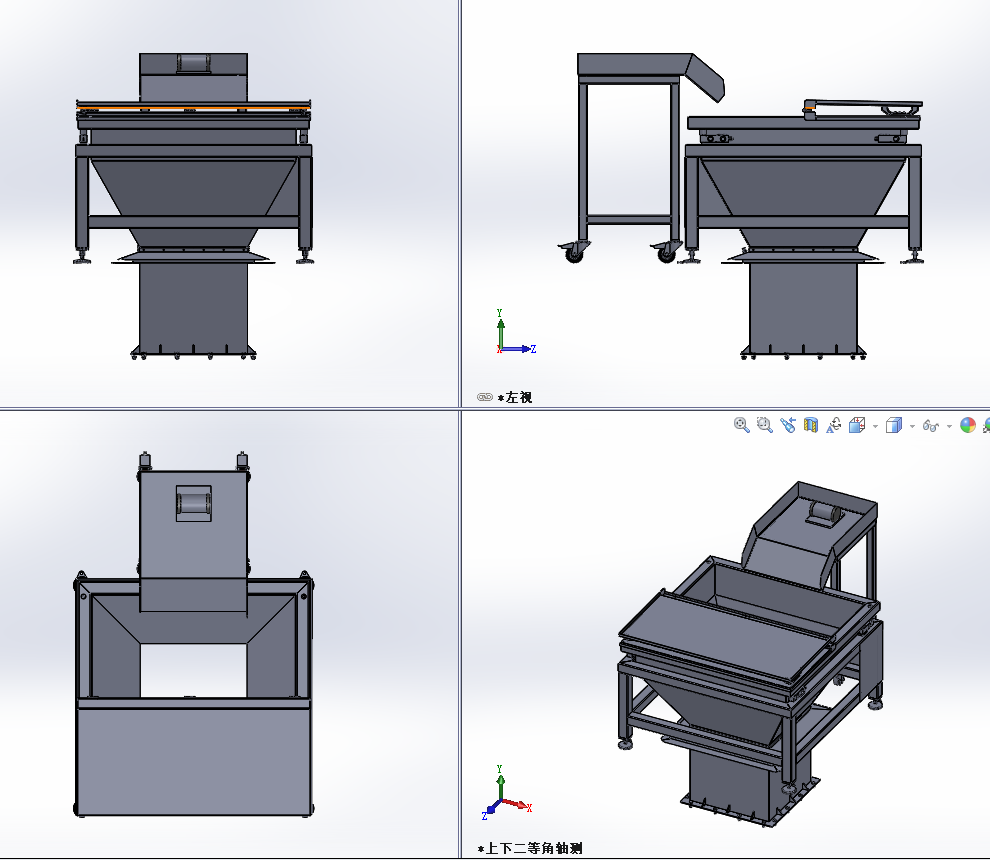Click the Hide/Show Items glasses icon
Viewport: 990px width, 860px height.
pyautogui.click(x=930, y=425)
